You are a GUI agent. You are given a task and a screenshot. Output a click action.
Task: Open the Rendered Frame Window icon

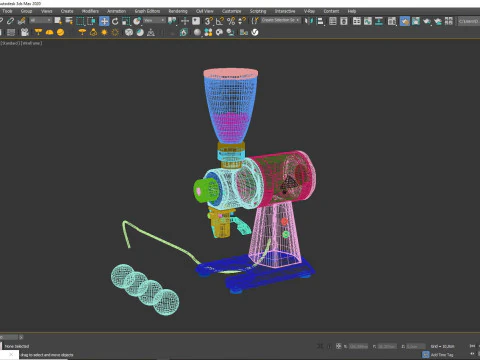pos(416,21)
